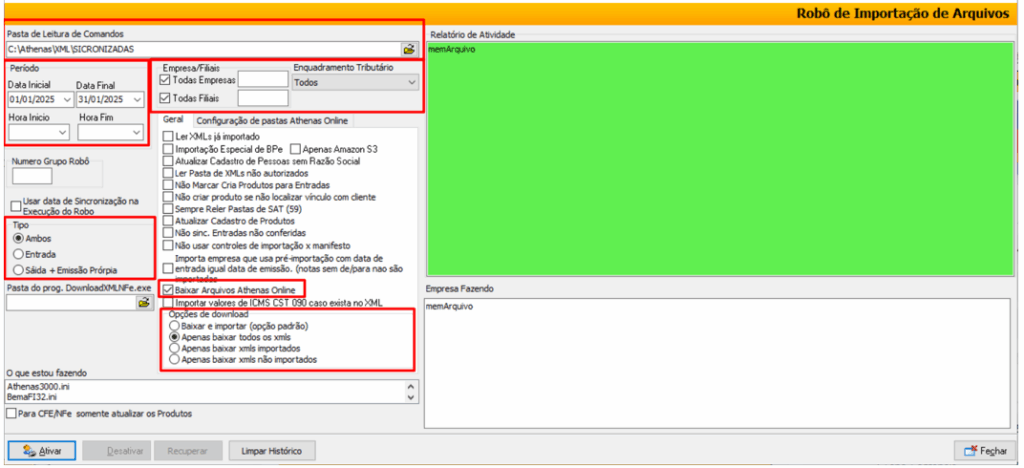This screenshot has width=1024, height=468.
Task: Uncheck Baixar Arquivos Athenas Online
Action: pos(168,289)
